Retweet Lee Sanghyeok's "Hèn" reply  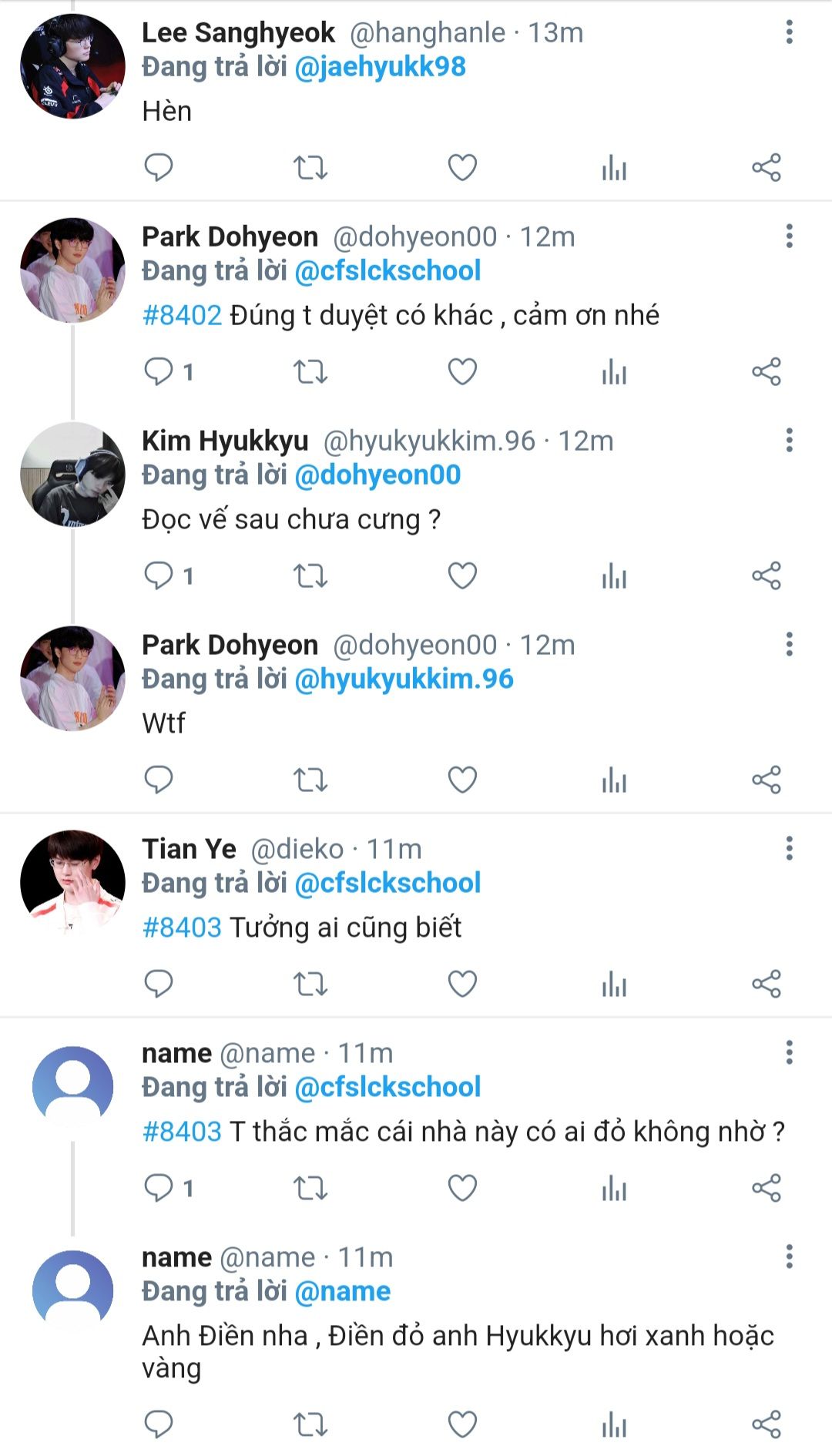pyautogui.click(x=310, y=167)
